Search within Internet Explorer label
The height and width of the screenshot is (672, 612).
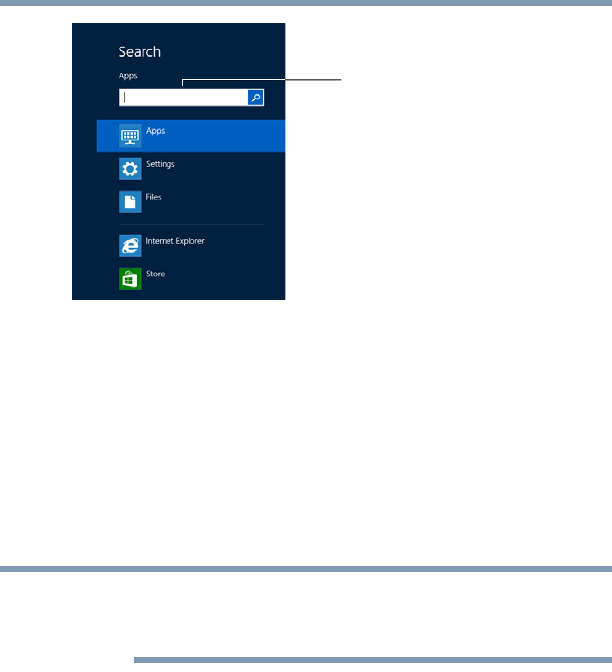[175, 241]
